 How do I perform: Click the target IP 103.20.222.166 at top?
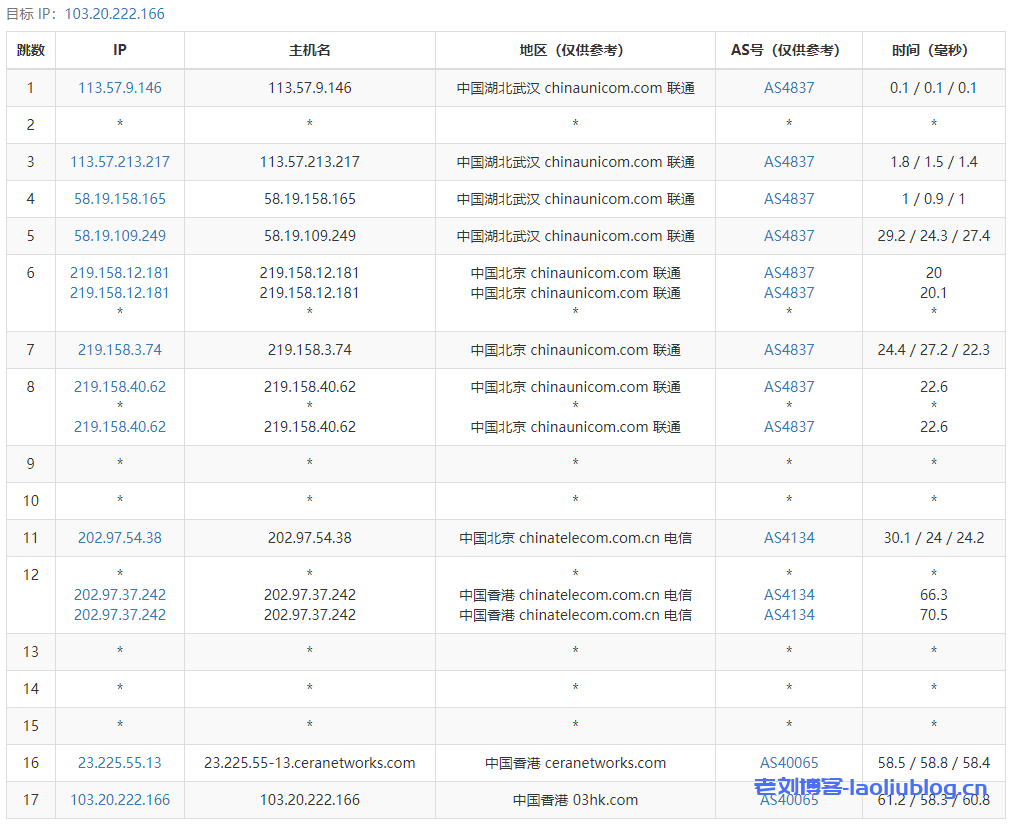[x=115, y=14]
